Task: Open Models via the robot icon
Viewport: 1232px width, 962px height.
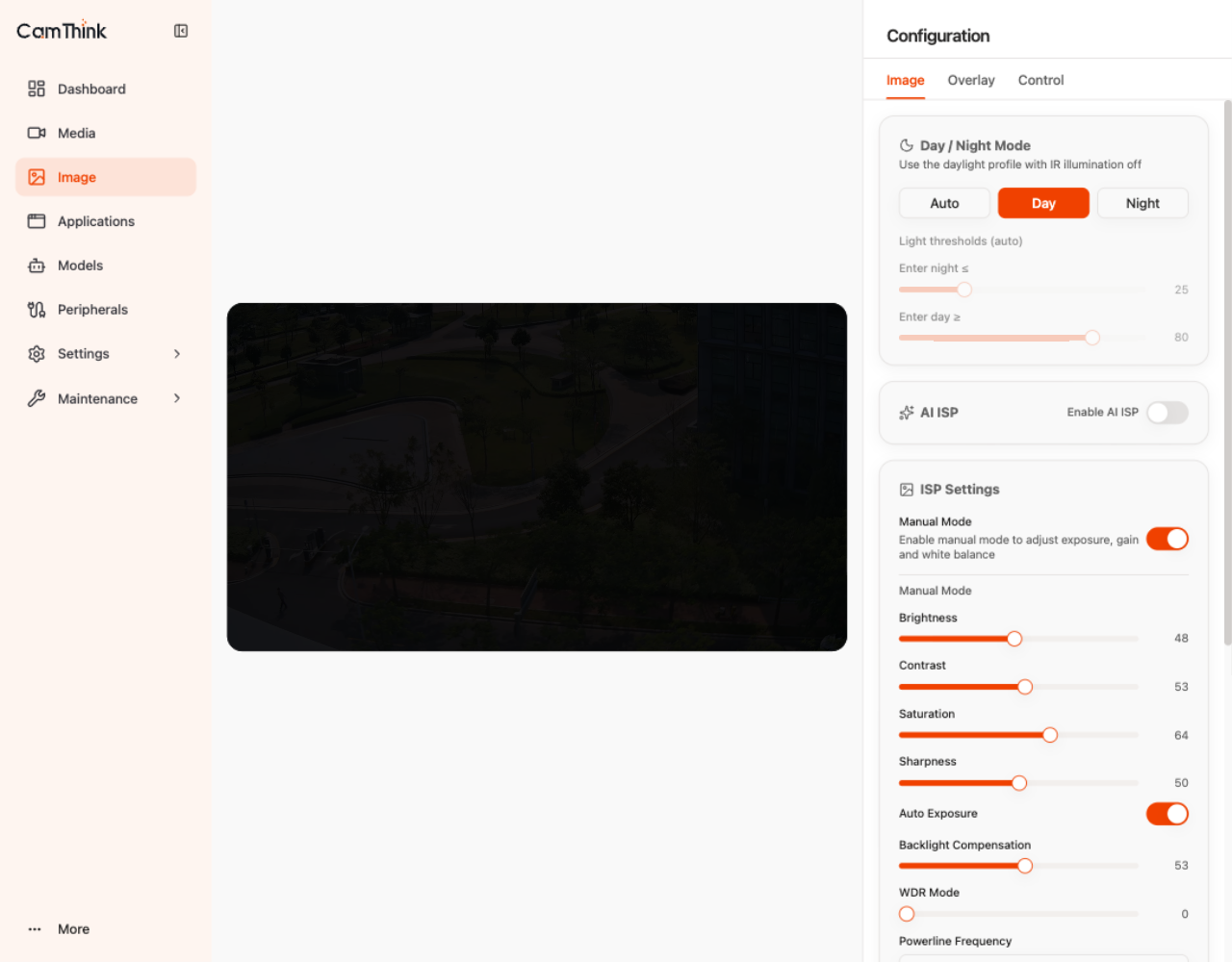Action: click(37, 266)
